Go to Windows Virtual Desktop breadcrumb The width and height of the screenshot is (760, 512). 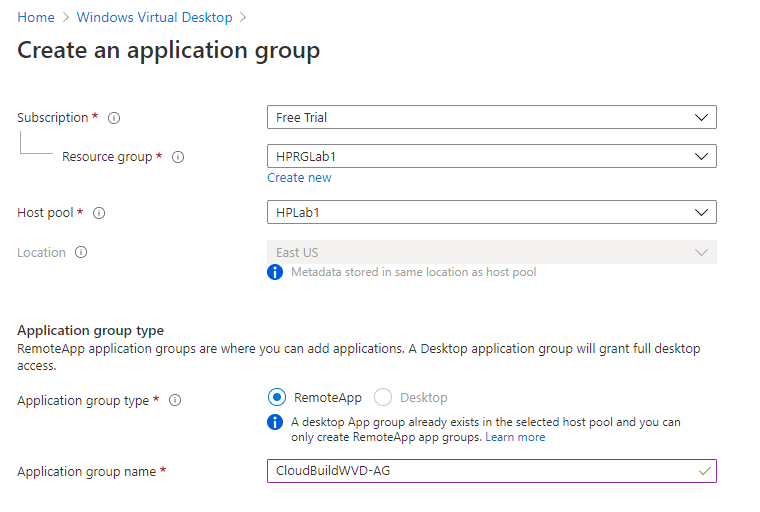pos(155,17)
